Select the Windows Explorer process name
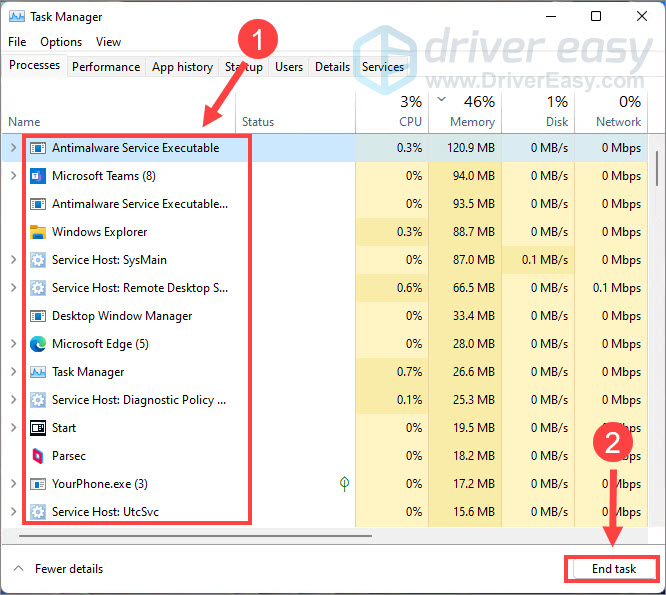Image resolution: width=666 pixels, height=595 pixels. 99,232
